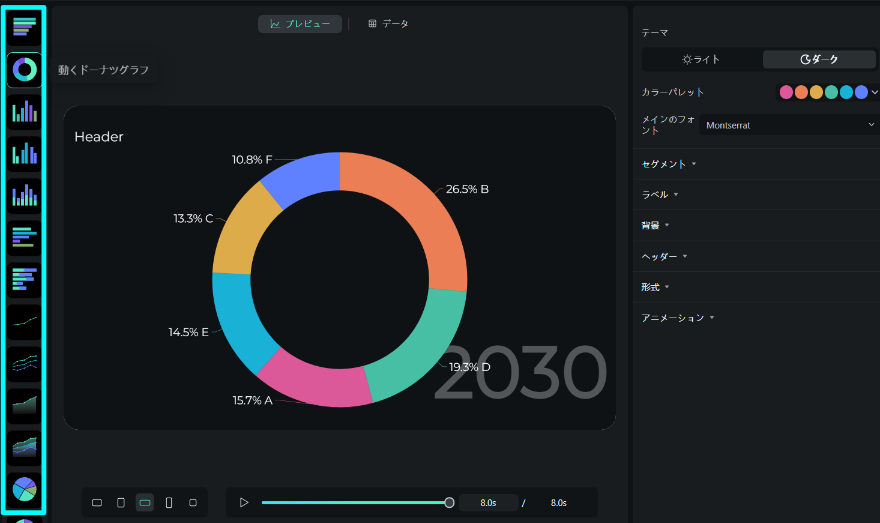Click the total duration 8.0s value

(558, 503)
